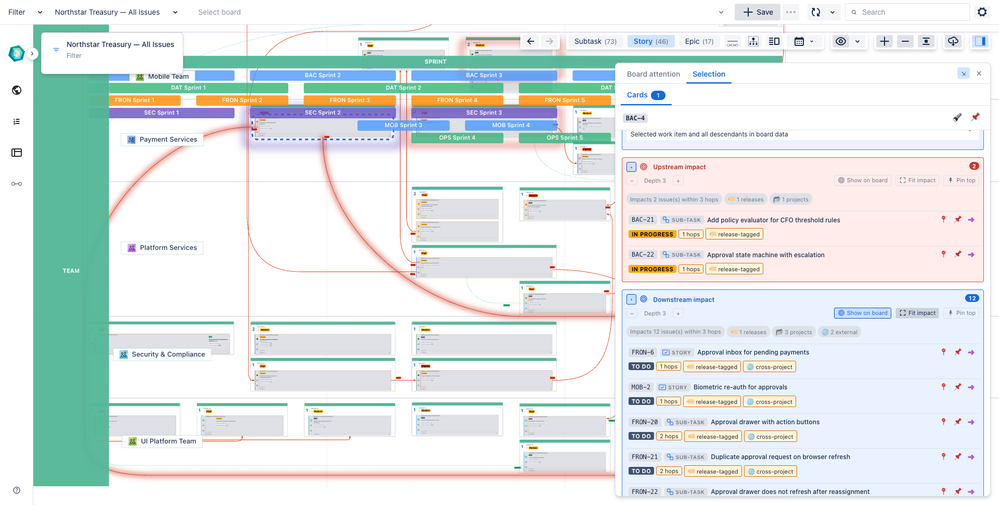Pin FRON-6 with pushpin icon
The image size is (999, 505).
[958, 352]
